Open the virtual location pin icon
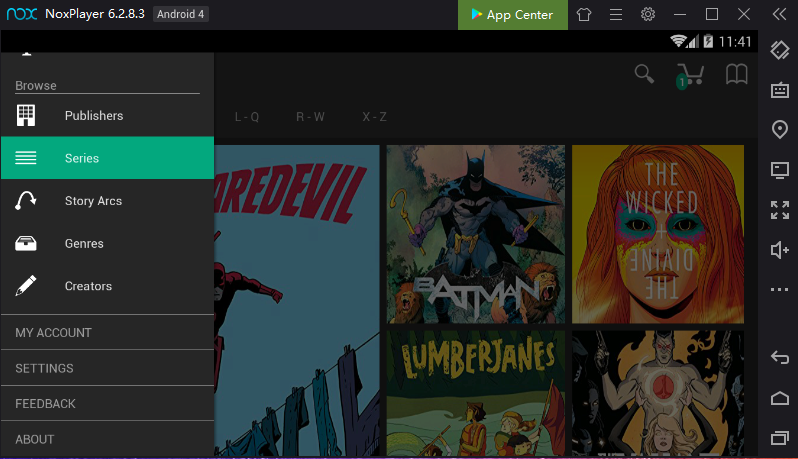The height and width of the screenshot is (459, 798). (779, 129)
